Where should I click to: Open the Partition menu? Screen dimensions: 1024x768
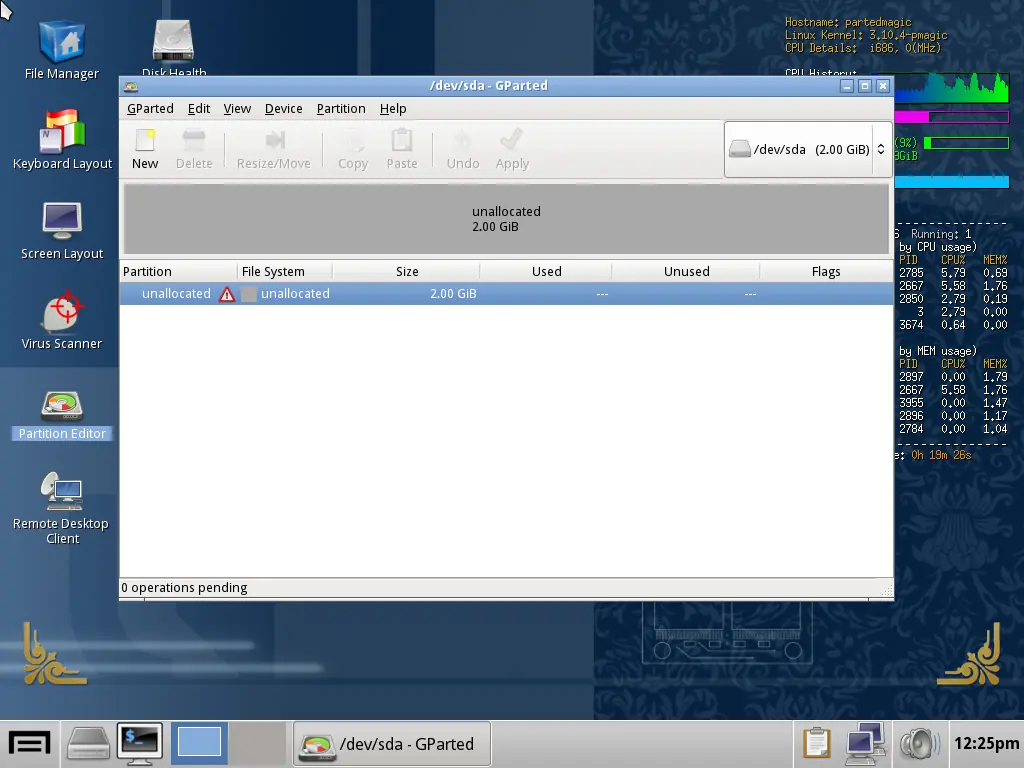(341, 108)
